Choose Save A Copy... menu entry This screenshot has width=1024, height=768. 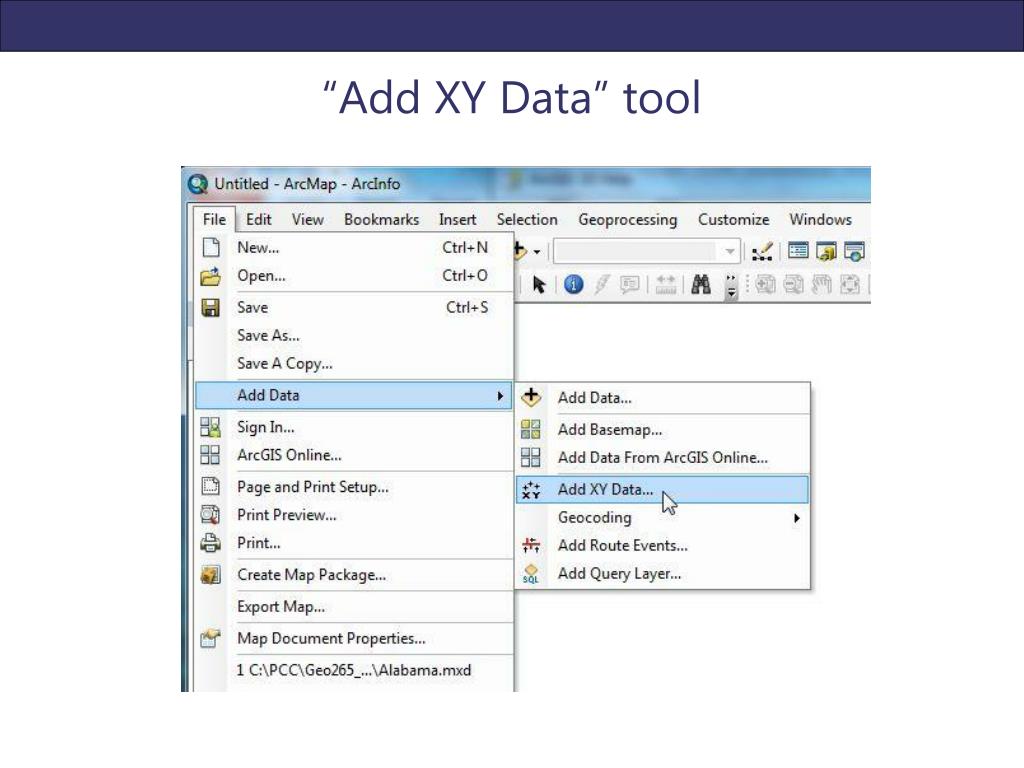tap(353, 363)
